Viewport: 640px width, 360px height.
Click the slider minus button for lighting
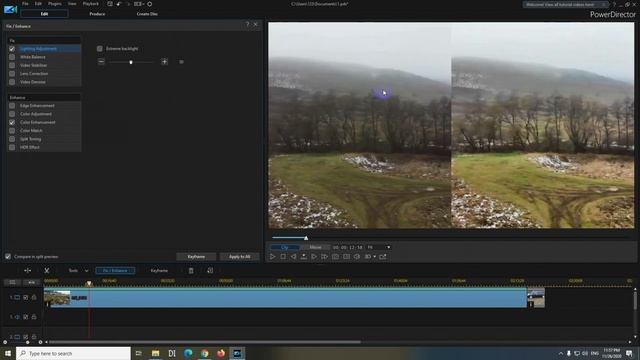[101, 62]
